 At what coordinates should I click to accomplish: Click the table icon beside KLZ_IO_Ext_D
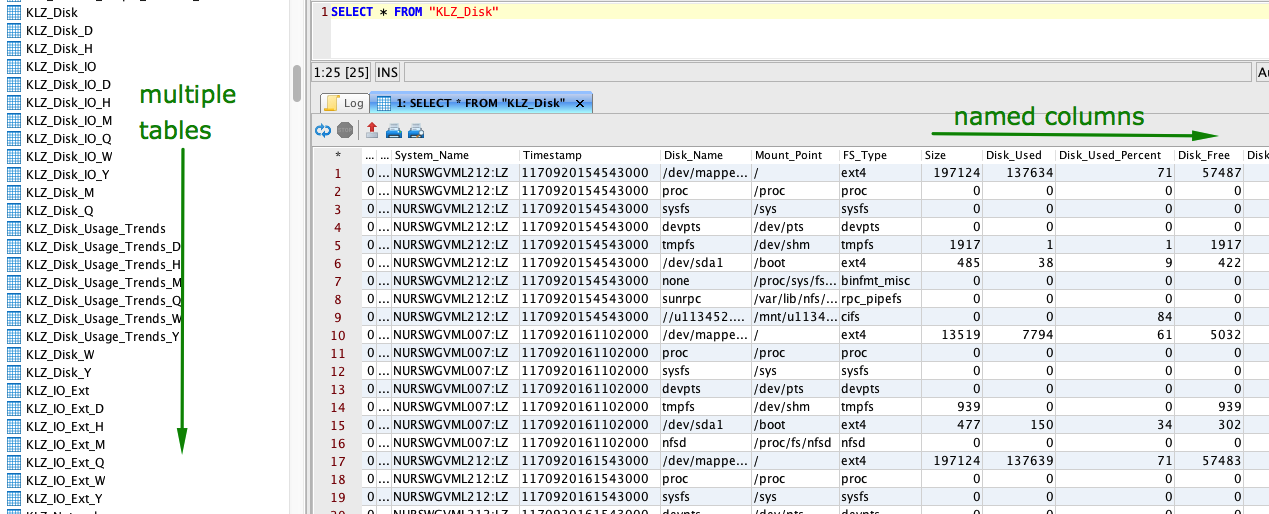coord(14,408)
